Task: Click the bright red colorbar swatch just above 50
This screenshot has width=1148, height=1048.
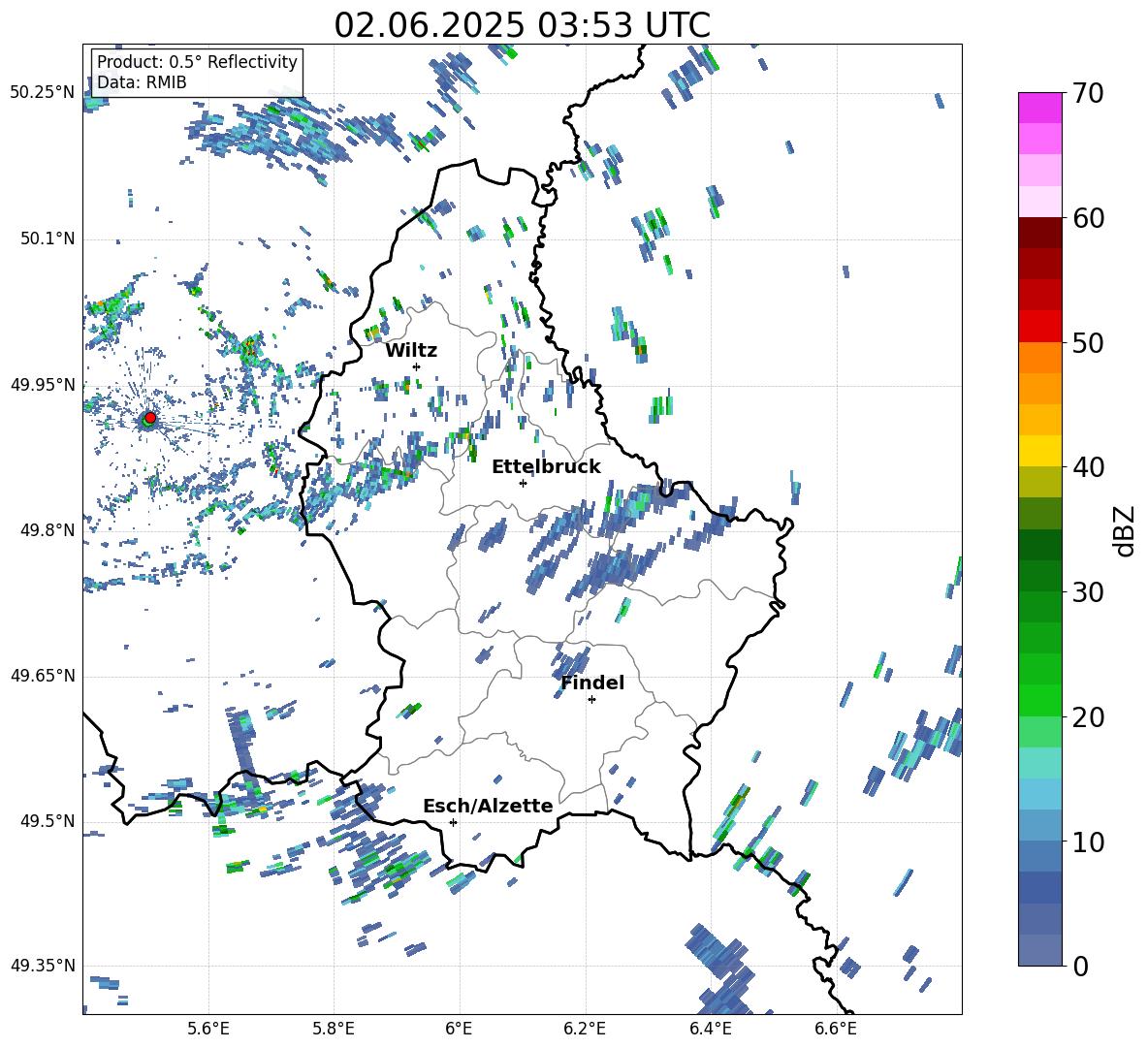Action: coord(1039,327)
